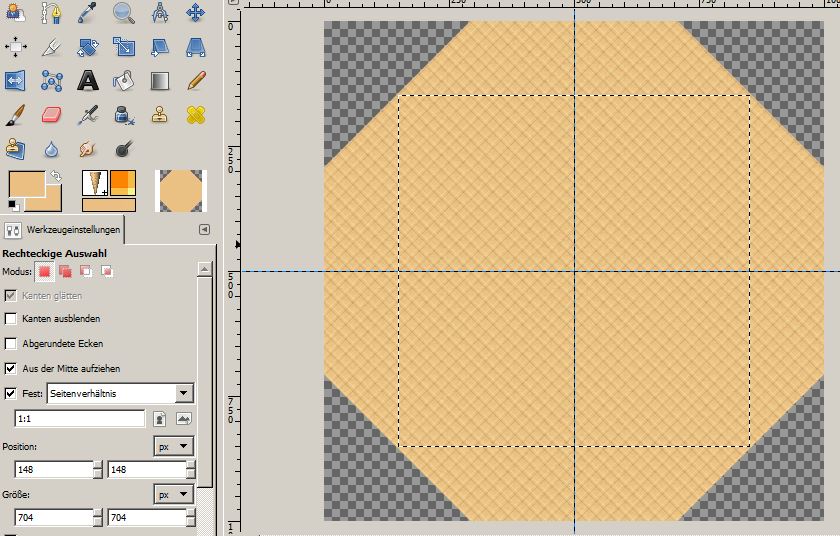
Task: Select the Airbrush tool
Action: (87, 115)
